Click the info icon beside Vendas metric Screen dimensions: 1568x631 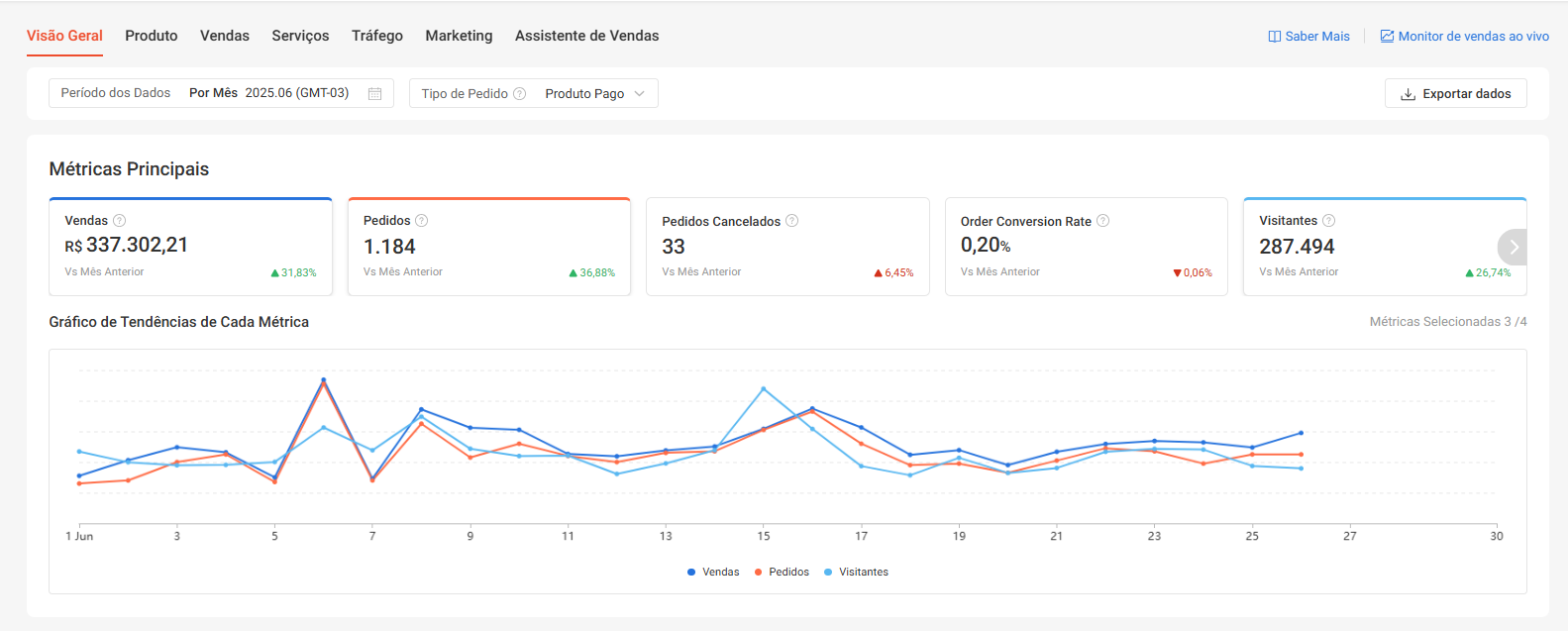coord(120,220)
